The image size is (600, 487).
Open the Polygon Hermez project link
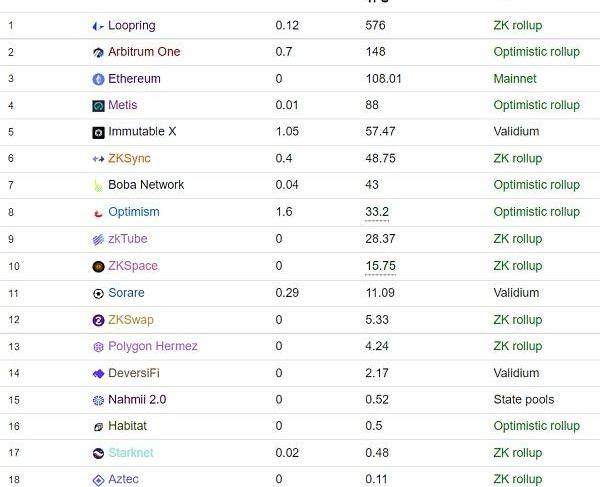pos(152,346)
